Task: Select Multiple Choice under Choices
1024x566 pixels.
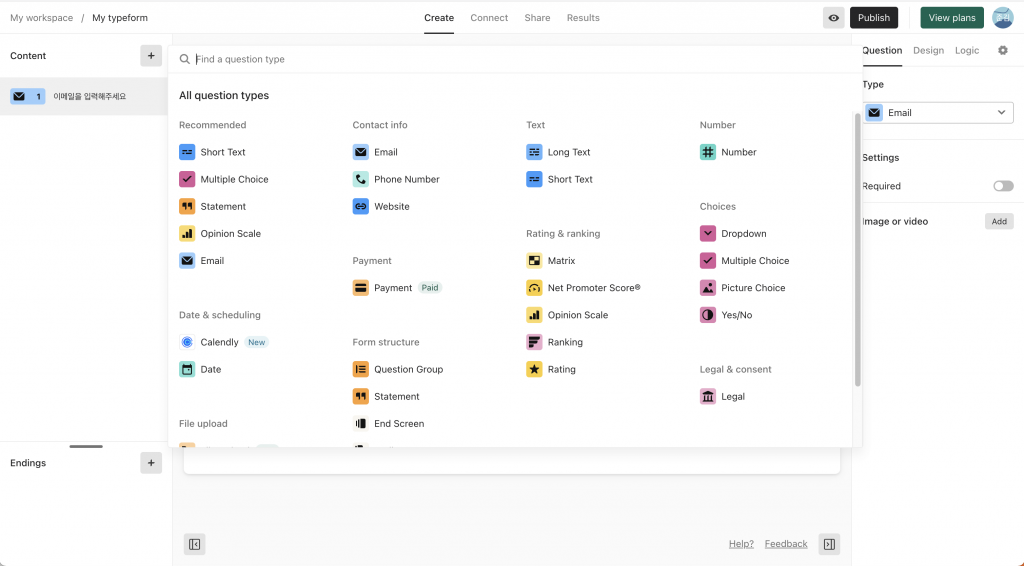Action: [x=744, y=260]
